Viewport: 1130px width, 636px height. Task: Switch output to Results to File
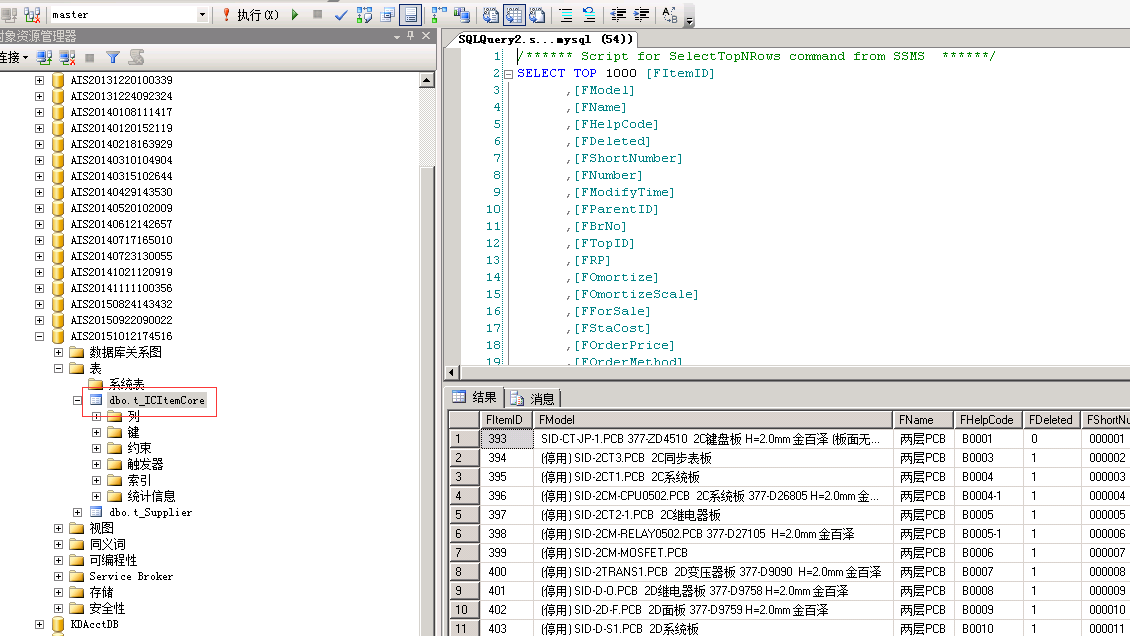[x=537, y=14]
